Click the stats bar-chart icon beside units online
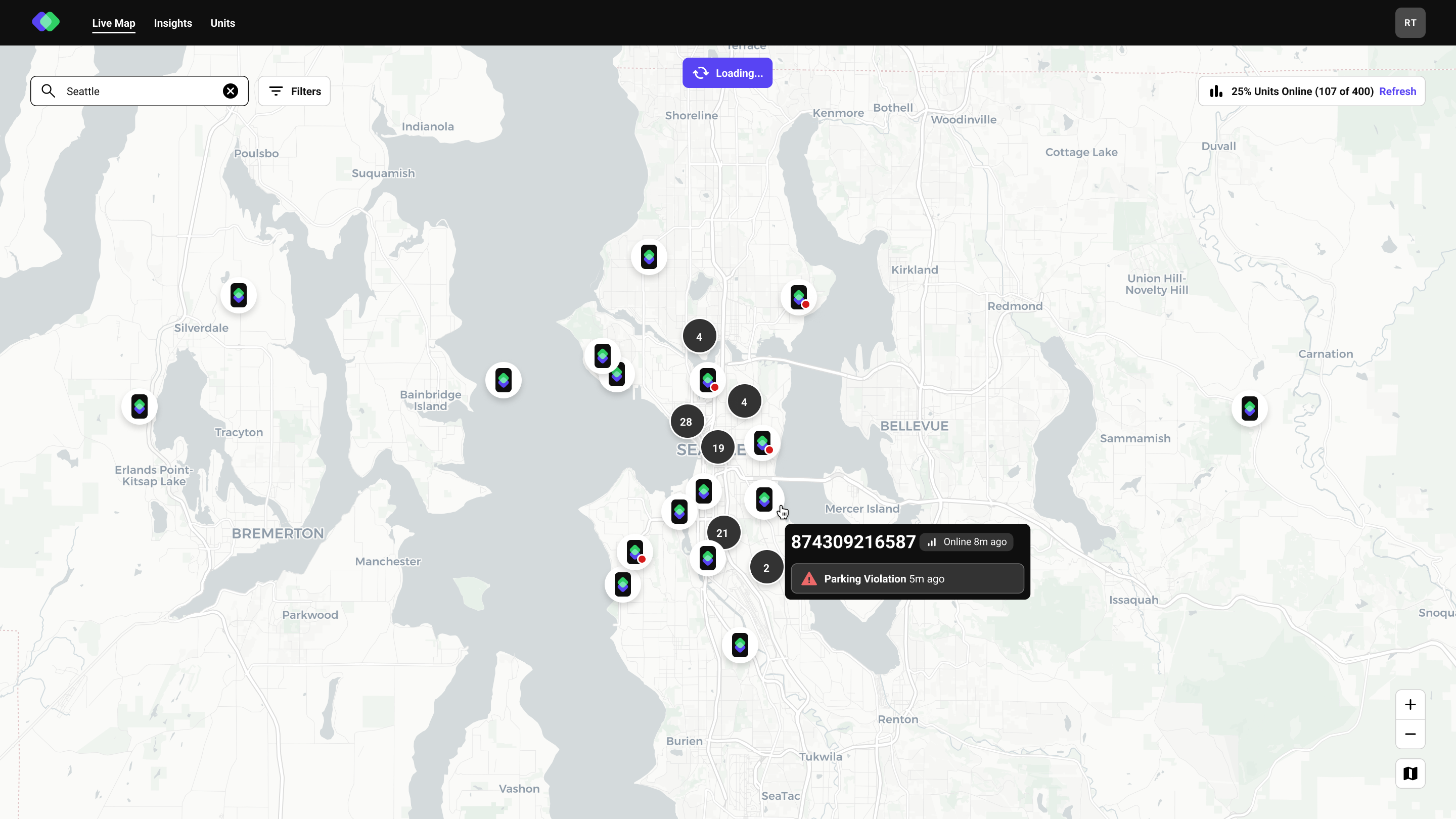This screenshot has width=1456, height=819. pos(1216,91)
